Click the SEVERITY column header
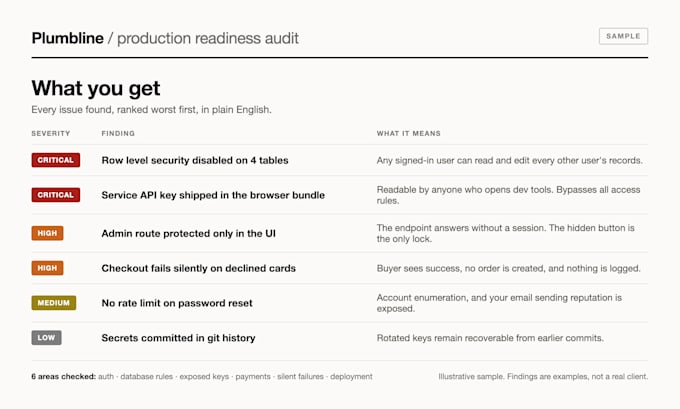680x409 pixels. click(51, 134)
